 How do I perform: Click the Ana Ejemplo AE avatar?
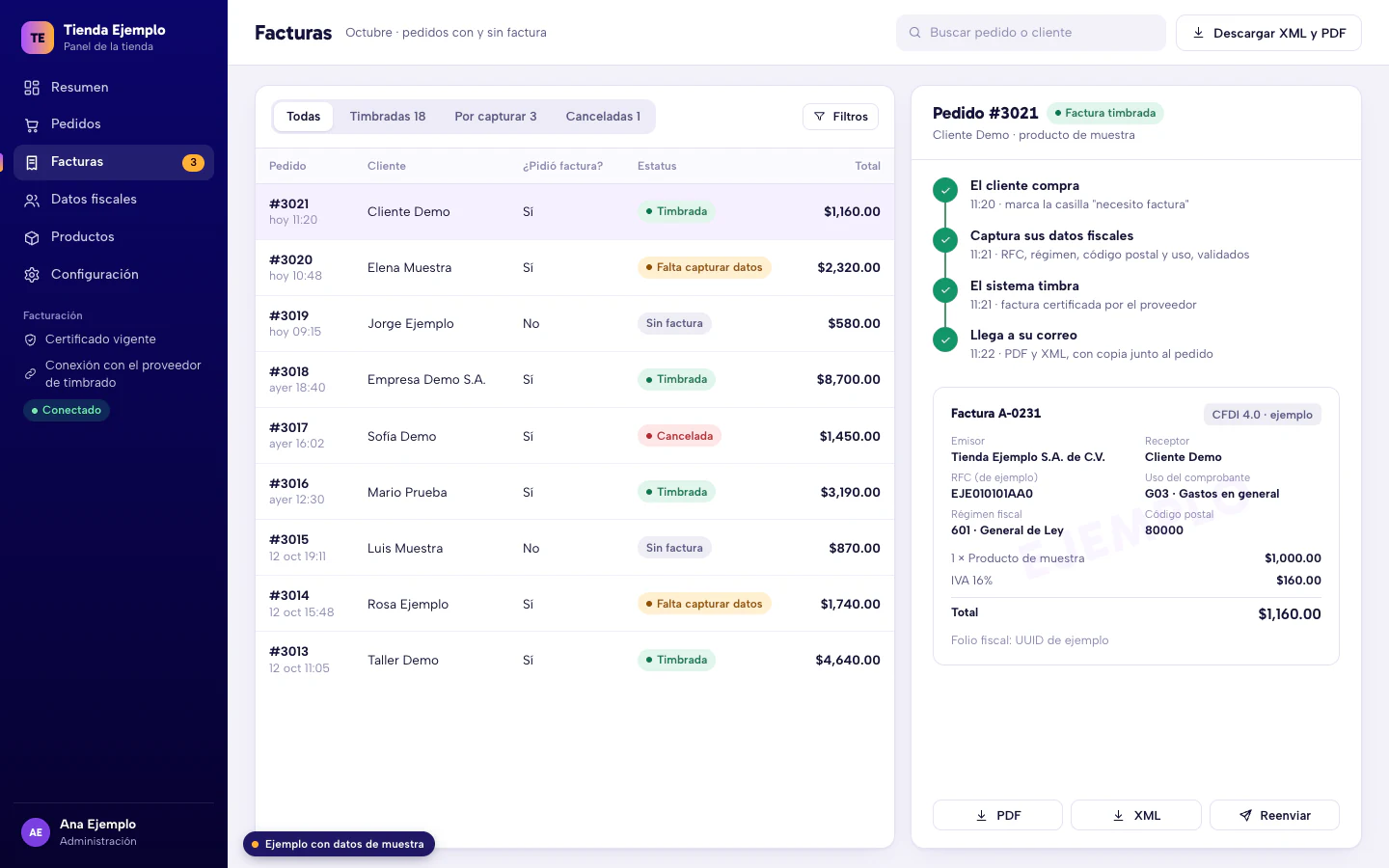pos(36,832)
